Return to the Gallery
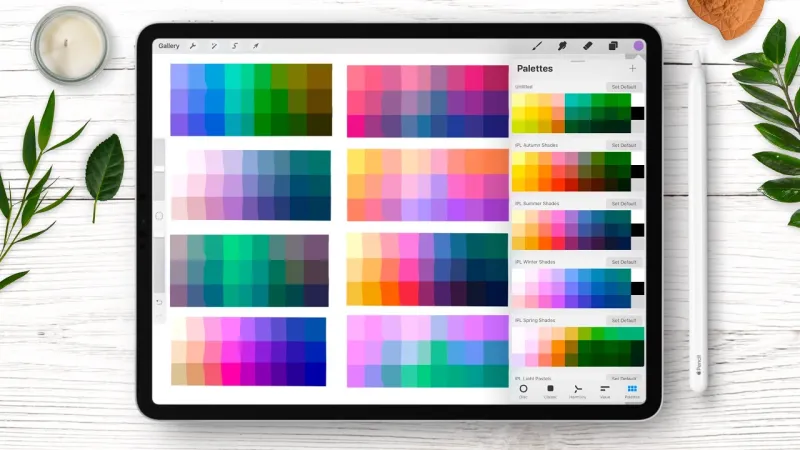 point(169,46)
